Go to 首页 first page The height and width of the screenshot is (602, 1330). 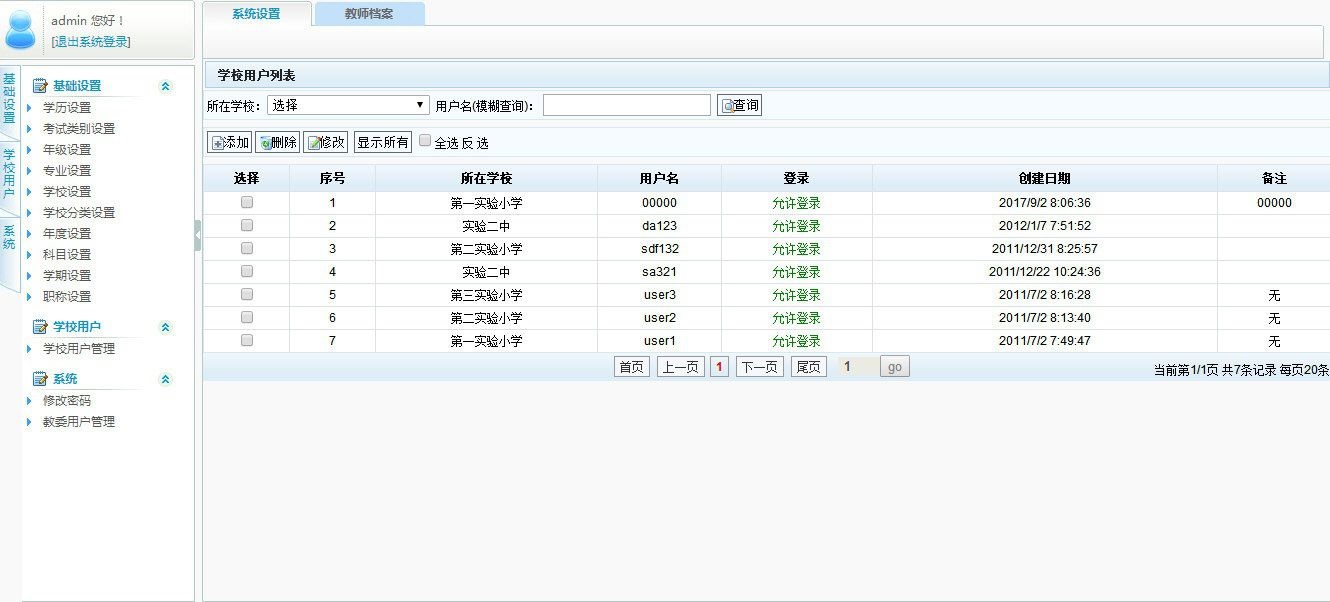click(632, 367)
